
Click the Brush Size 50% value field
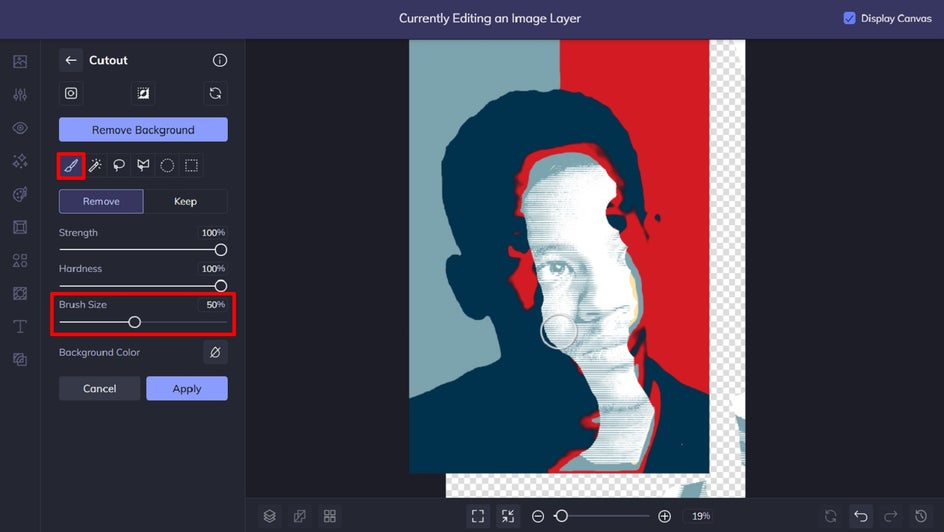pos(213,305)
